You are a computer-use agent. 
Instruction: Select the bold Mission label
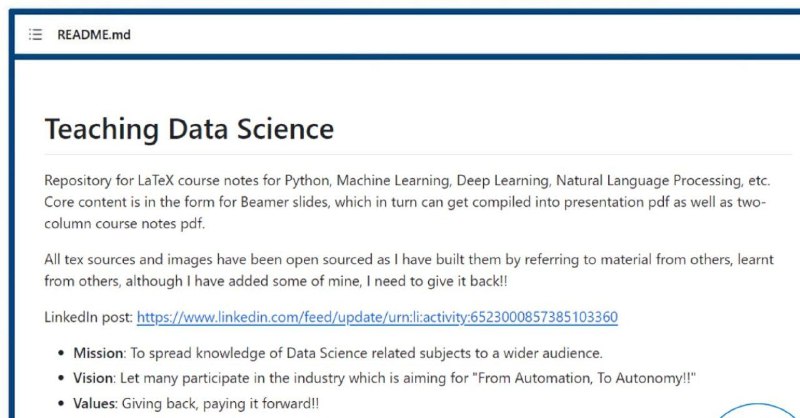click(x=98, y=353)
